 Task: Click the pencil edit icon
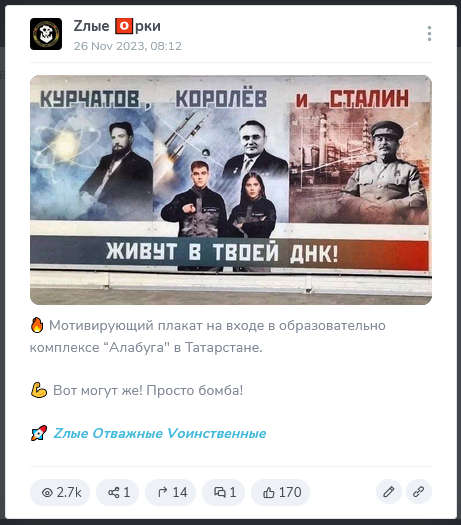(388, 492)
